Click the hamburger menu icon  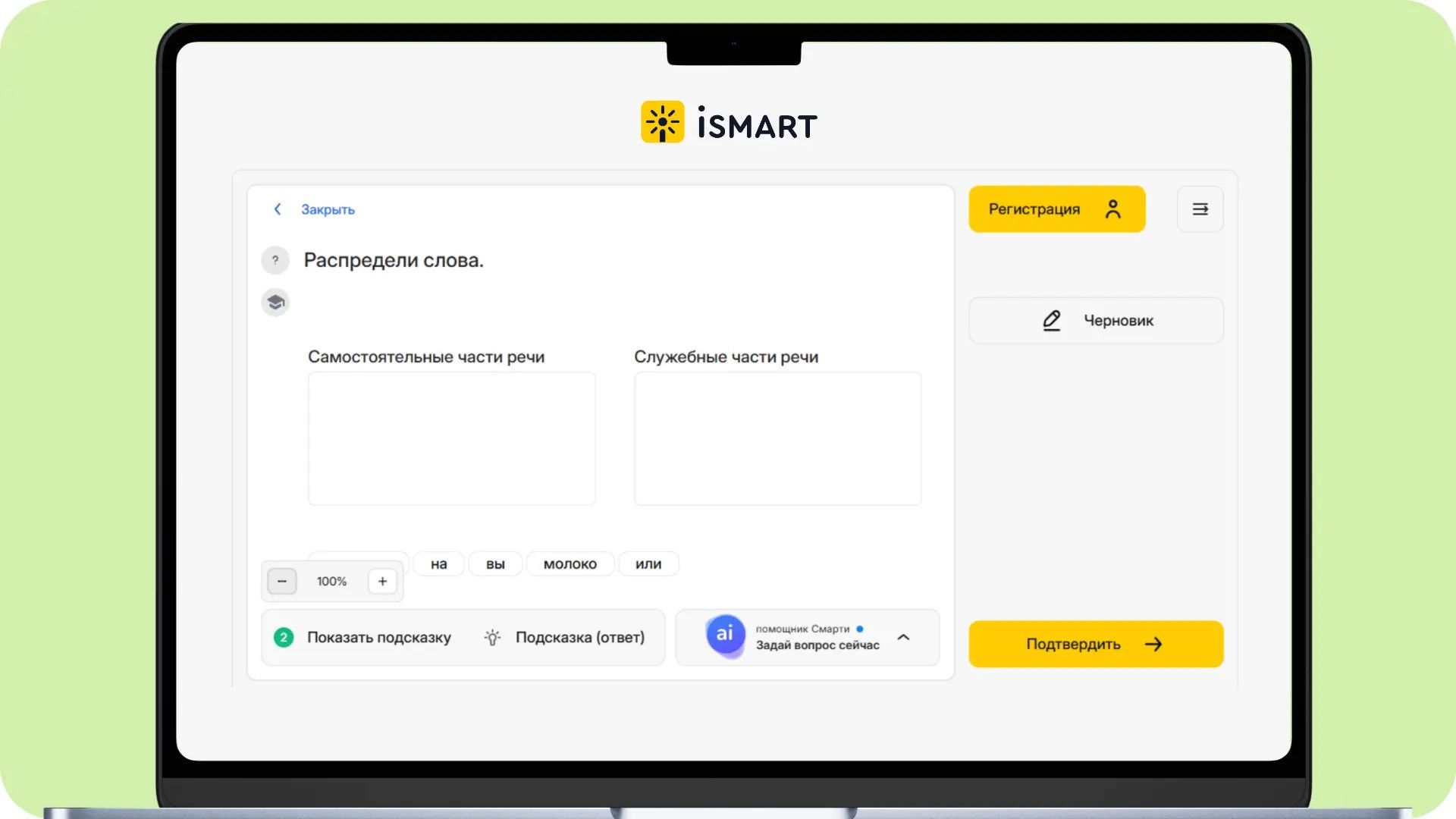1200,209
